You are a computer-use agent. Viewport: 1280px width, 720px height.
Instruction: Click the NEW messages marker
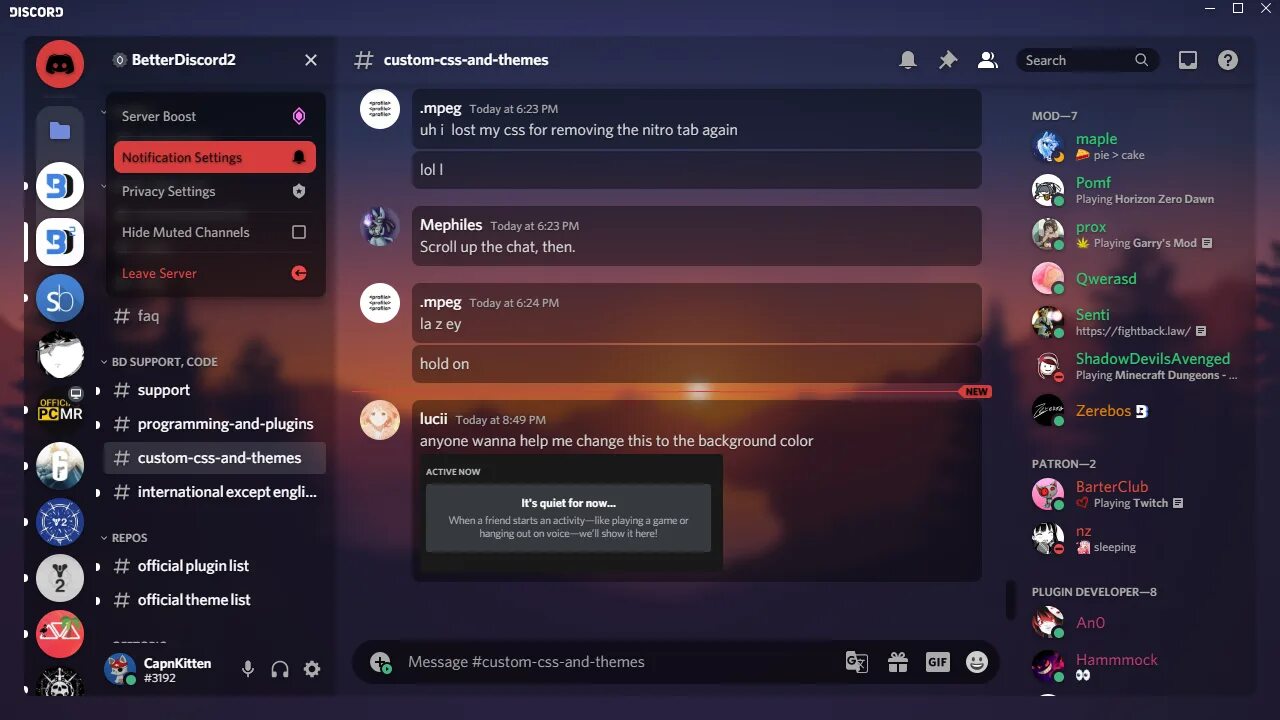click(976, 392)
